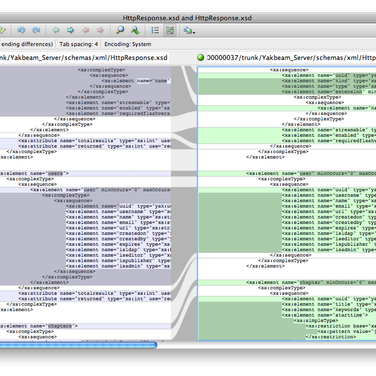Click left line with name="streamable"
376x376 pixels.
pyautogui.click(x=118, y=103)
